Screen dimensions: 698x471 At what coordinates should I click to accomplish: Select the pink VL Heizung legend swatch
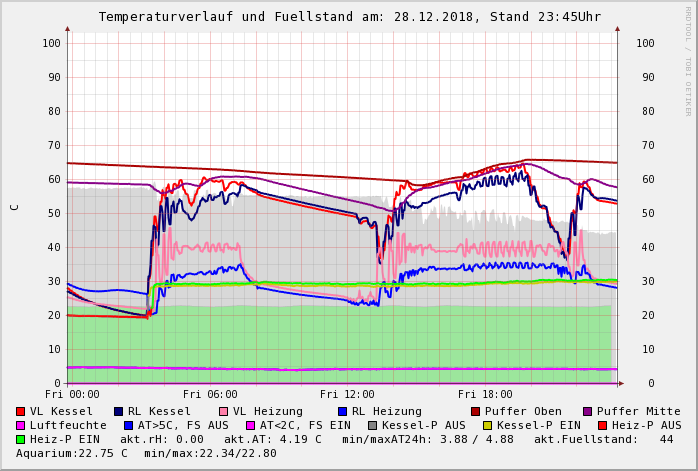[x=224, y=412]
